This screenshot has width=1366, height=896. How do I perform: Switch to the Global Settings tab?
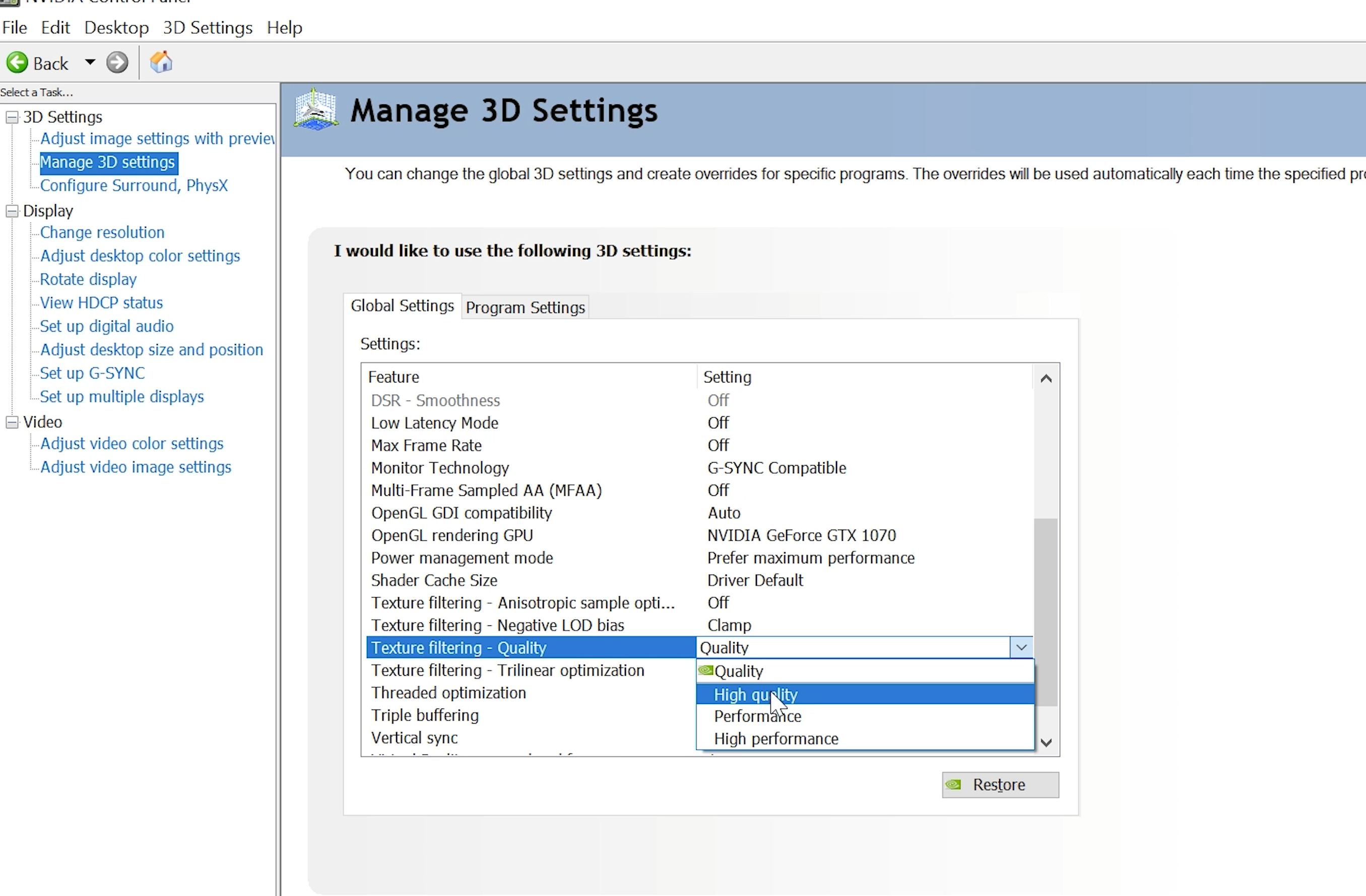[402, 306]
